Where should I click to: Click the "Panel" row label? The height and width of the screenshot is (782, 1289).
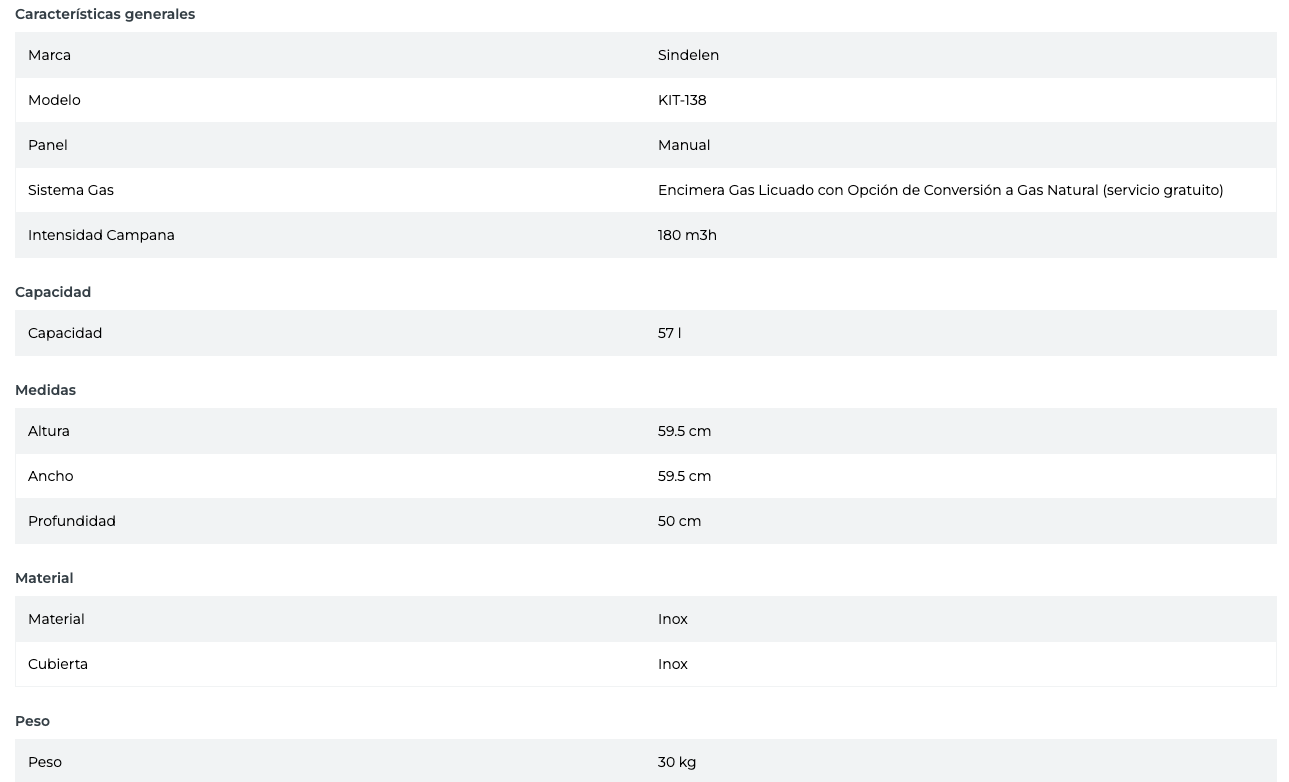48,145
